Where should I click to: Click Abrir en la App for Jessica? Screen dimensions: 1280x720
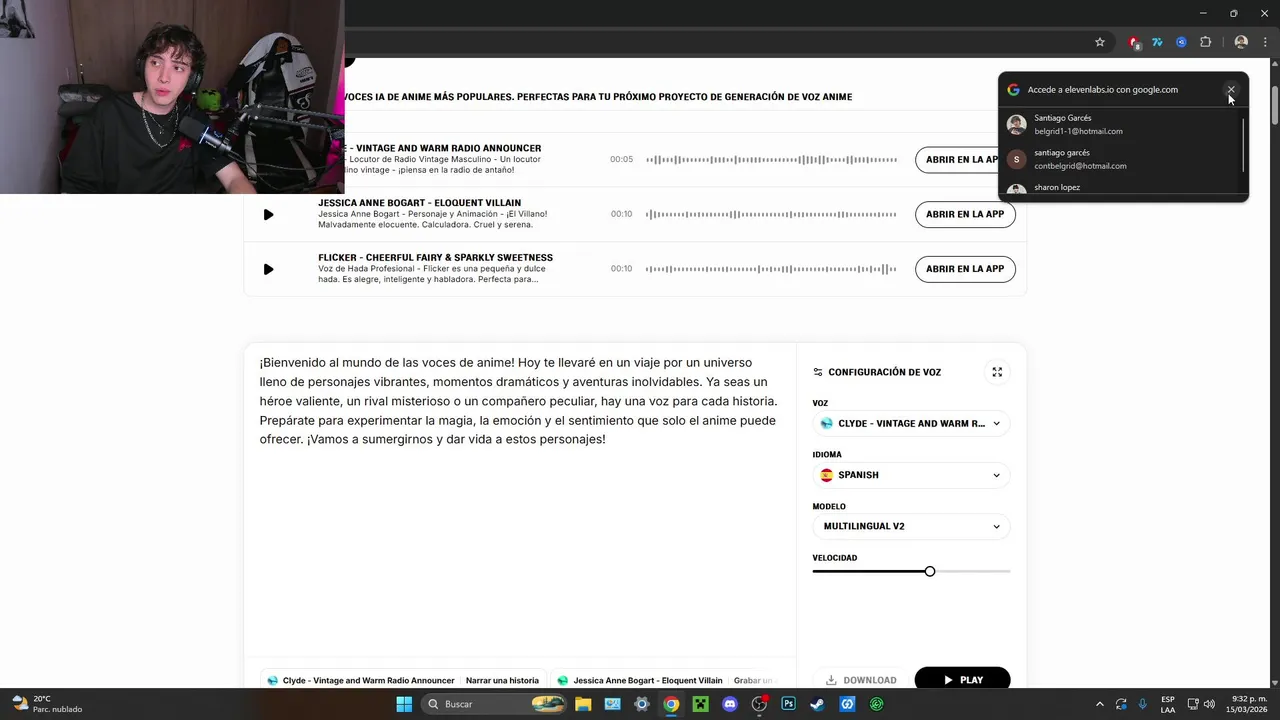pyautogui.click(x=965, y=214)
